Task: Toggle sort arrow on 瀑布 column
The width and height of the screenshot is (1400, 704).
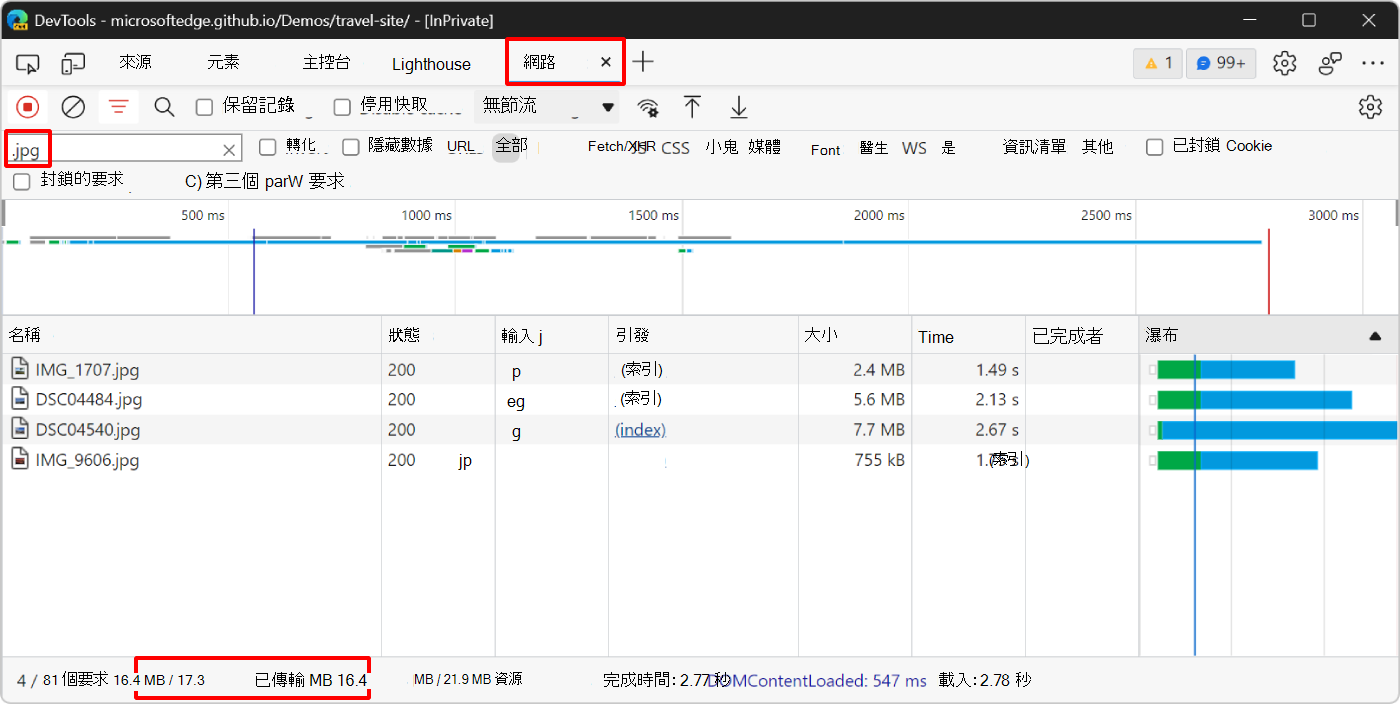Action: click(1375, 336)
